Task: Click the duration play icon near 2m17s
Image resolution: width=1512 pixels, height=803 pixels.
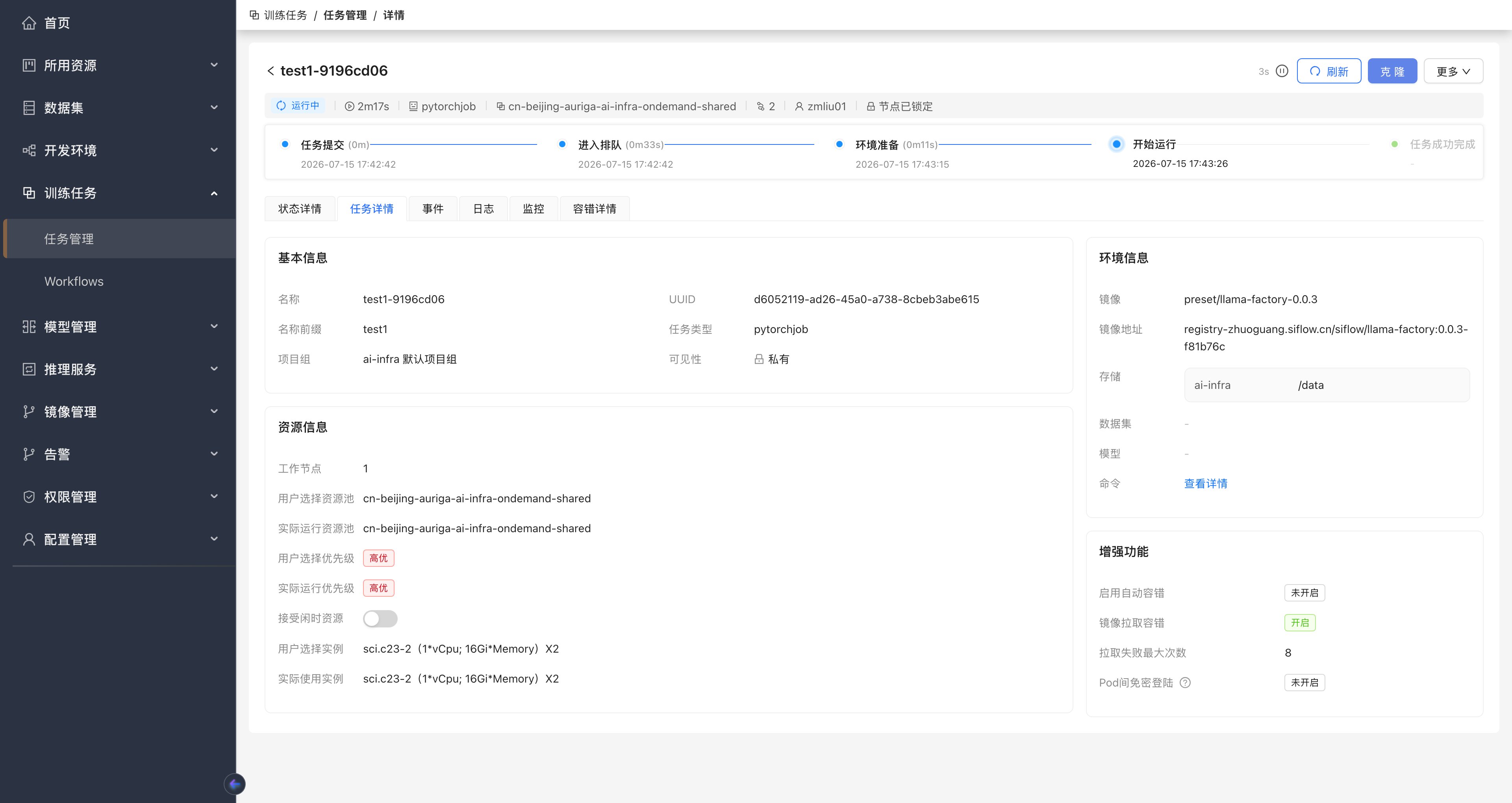Action: 349,106
